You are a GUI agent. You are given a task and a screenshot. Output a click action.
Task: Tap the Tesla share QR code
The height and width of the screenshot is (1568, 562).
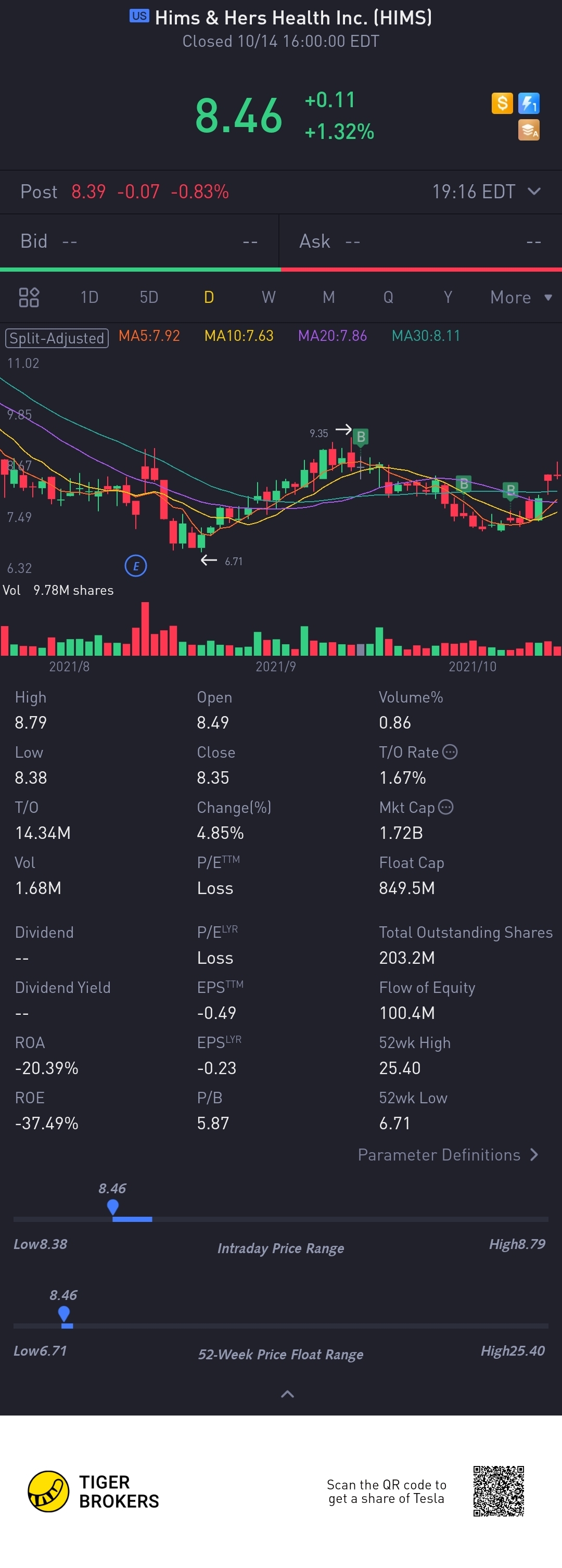tap(499, 1490)
